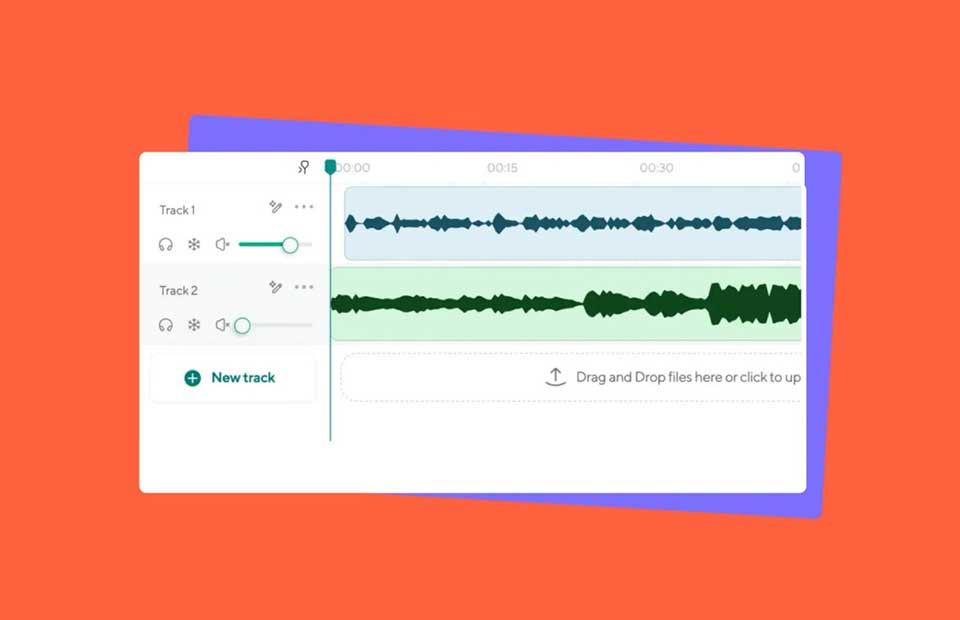Click the green plus icon in New track
Screen dimensions: 960x620
pyautogui.click(x=192, y=378)
